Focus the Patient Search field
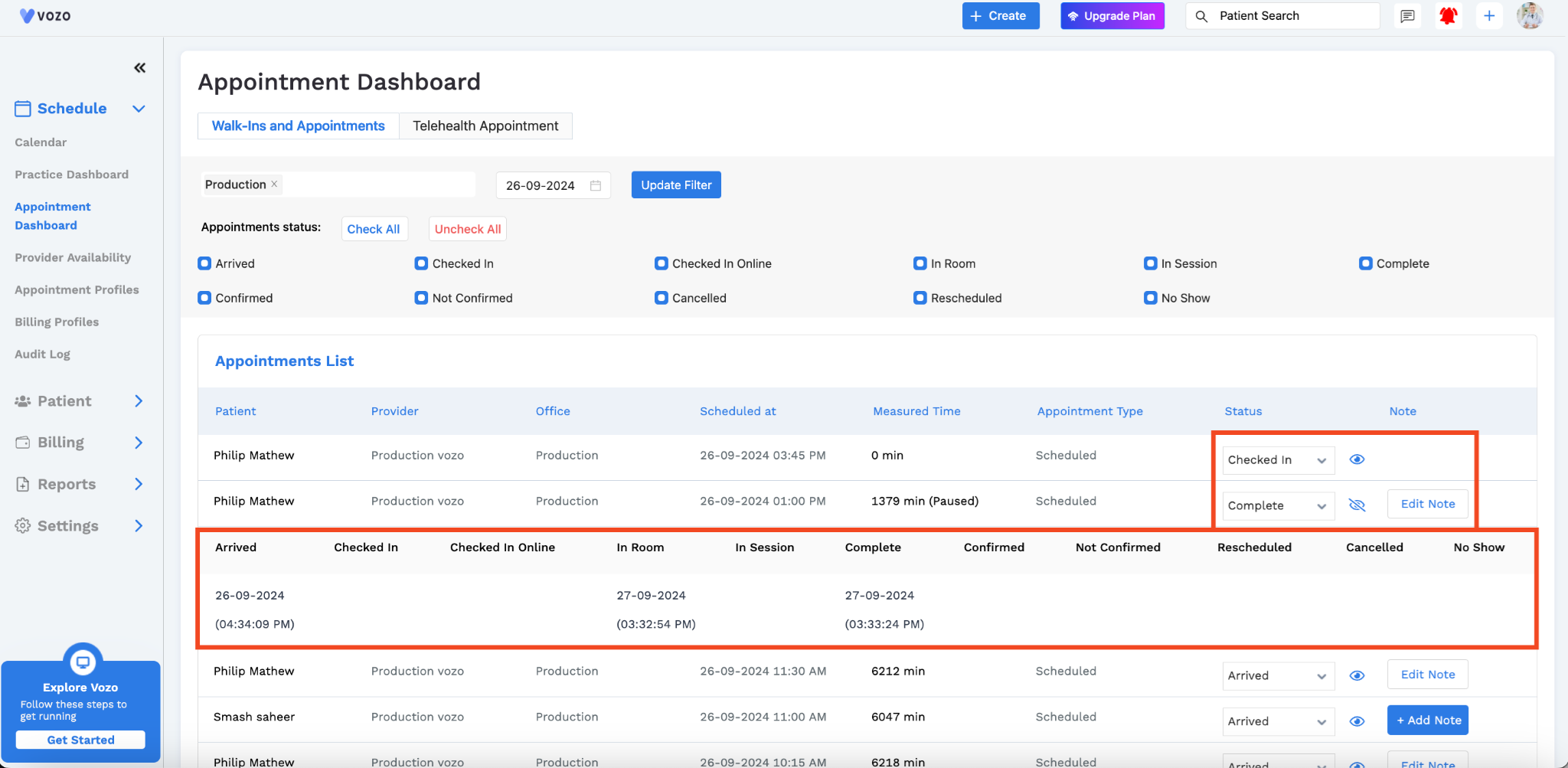 (1283, 16)
